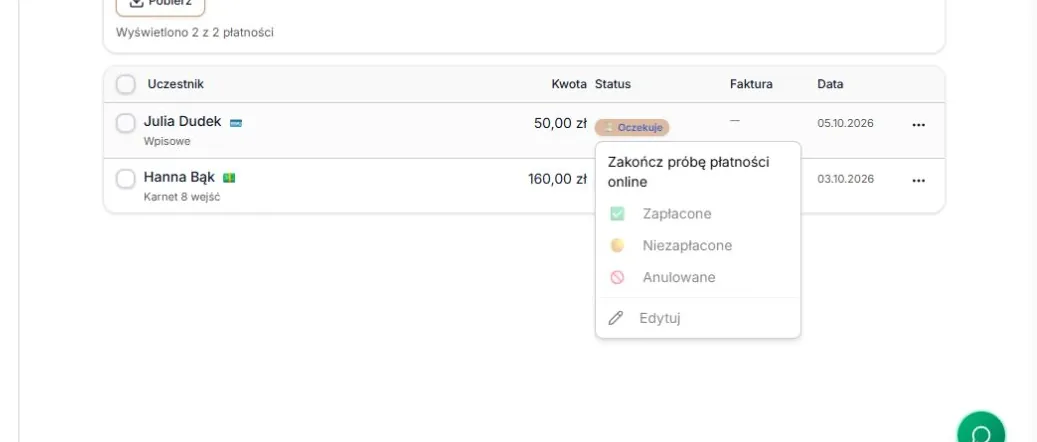Click the Wpisowe label under Julia Dudek
Viewport: 1037px width, 442px height.
coord(167,141)
